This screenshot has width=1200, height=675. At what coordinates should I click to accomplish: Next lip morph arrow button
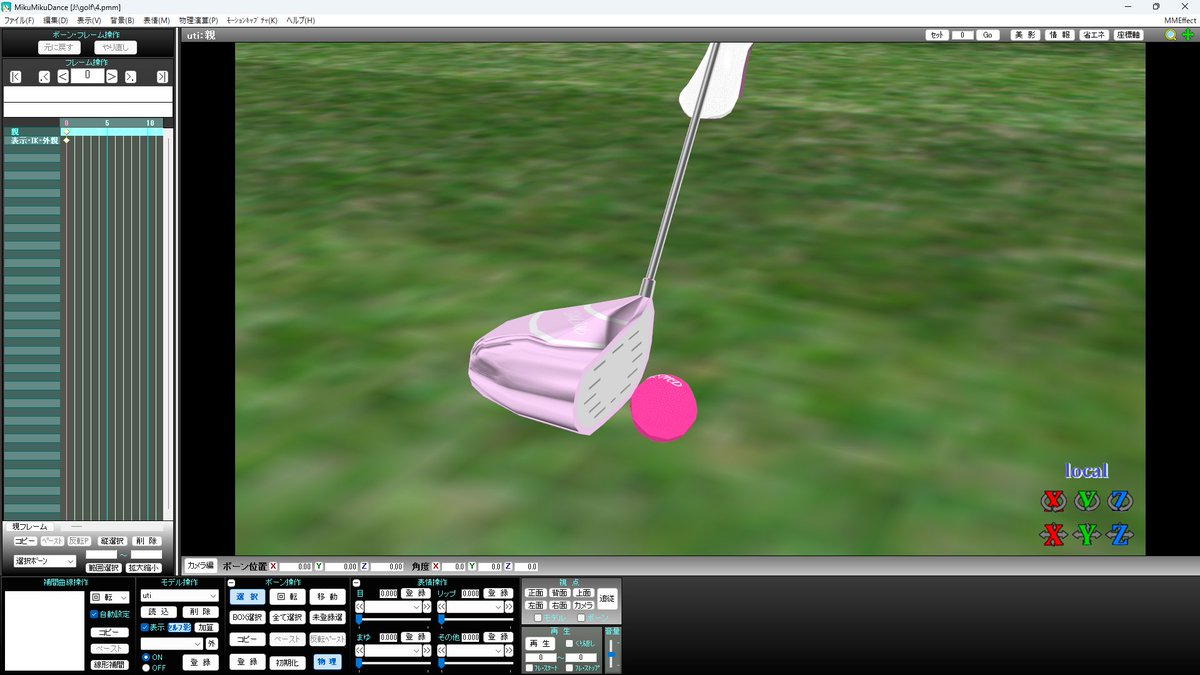click(509, 607)
